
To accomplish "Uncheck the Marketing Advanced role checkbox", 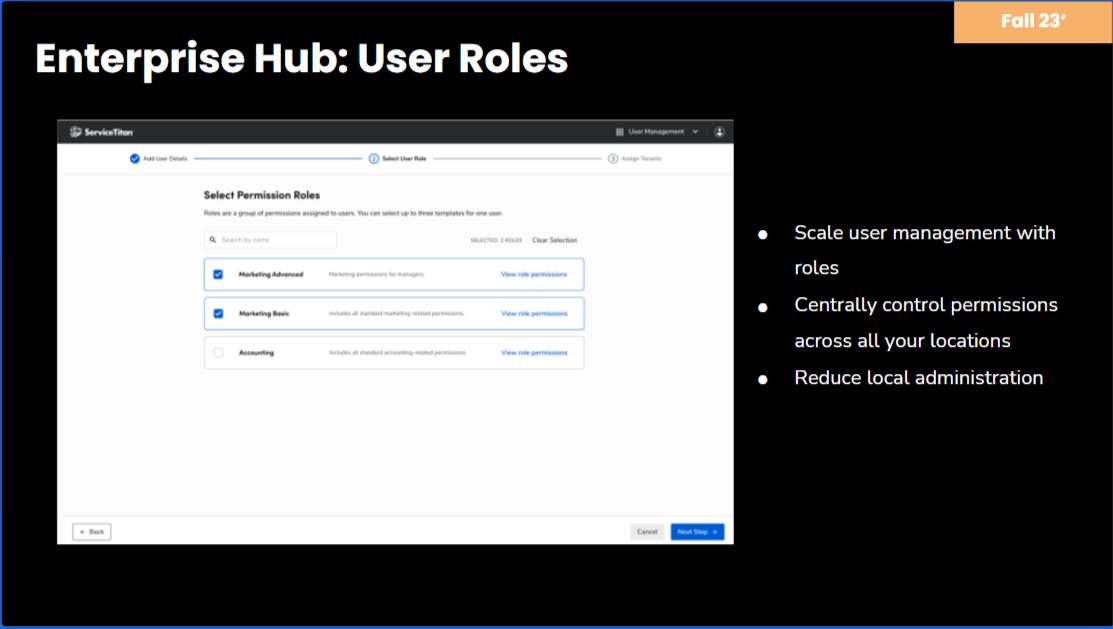I will (218, 275).
